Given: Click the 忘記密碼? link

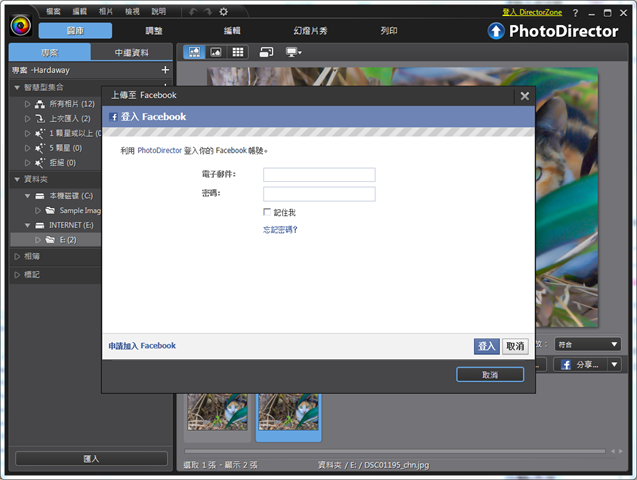Looking at the screenshot, I should (x=280, y=230).
